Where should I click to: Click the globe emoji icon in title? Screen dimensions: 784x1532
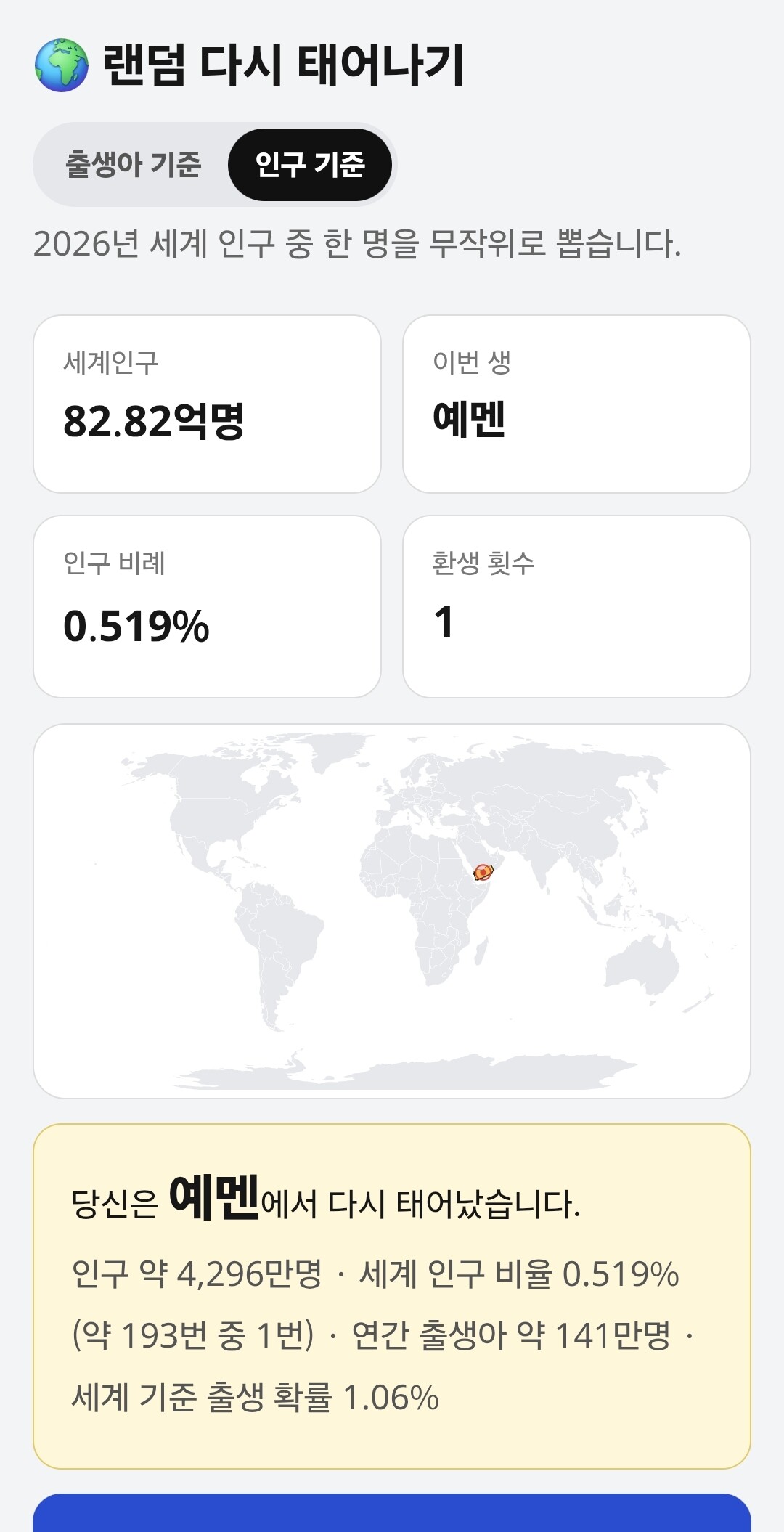[x=62, y=65]
